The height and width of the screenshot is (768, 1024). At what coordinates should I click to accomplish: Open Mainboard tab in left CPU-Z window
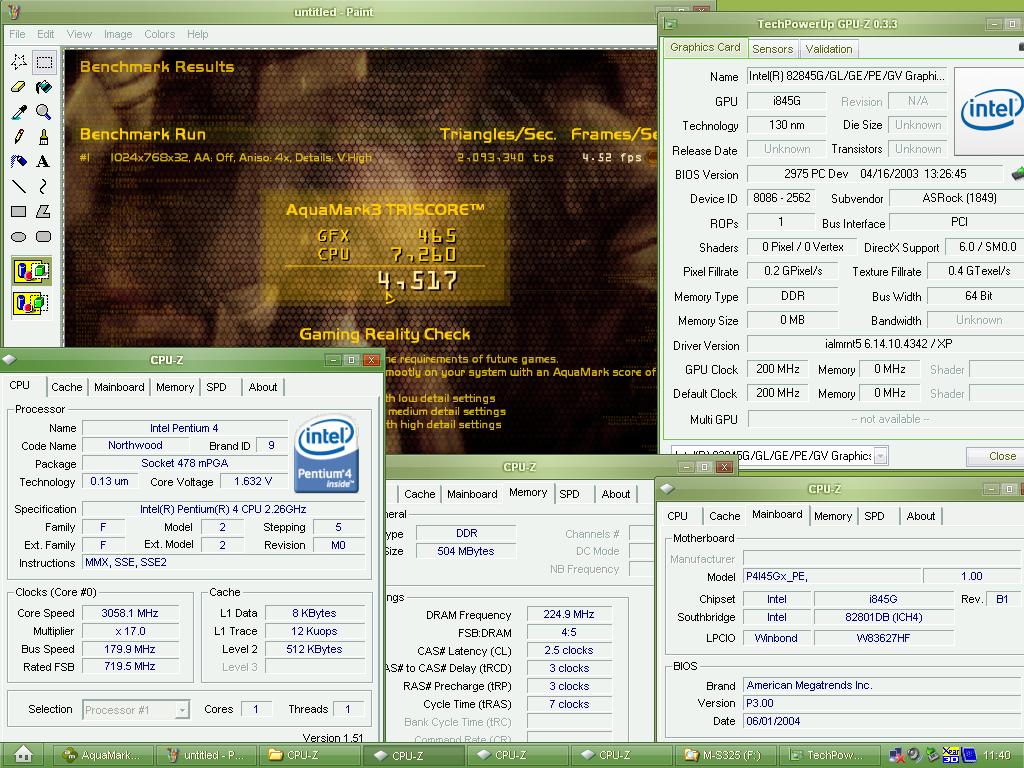coord(119,387)
